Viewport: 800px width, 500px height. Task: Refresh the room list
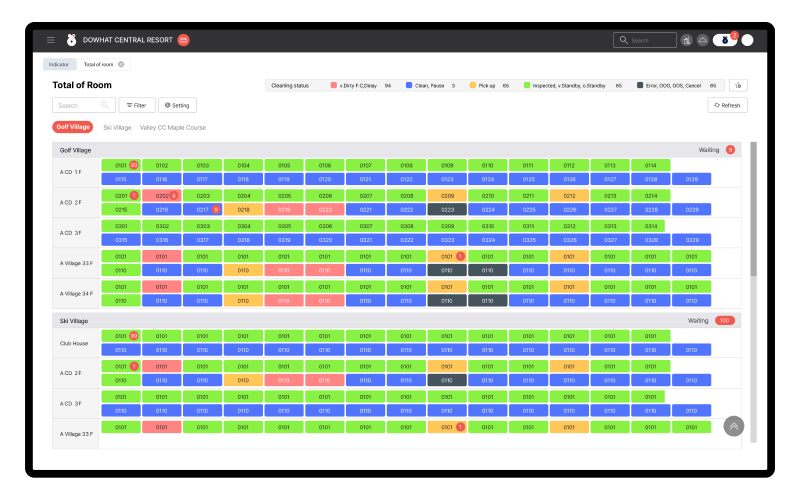pos(727,105)
